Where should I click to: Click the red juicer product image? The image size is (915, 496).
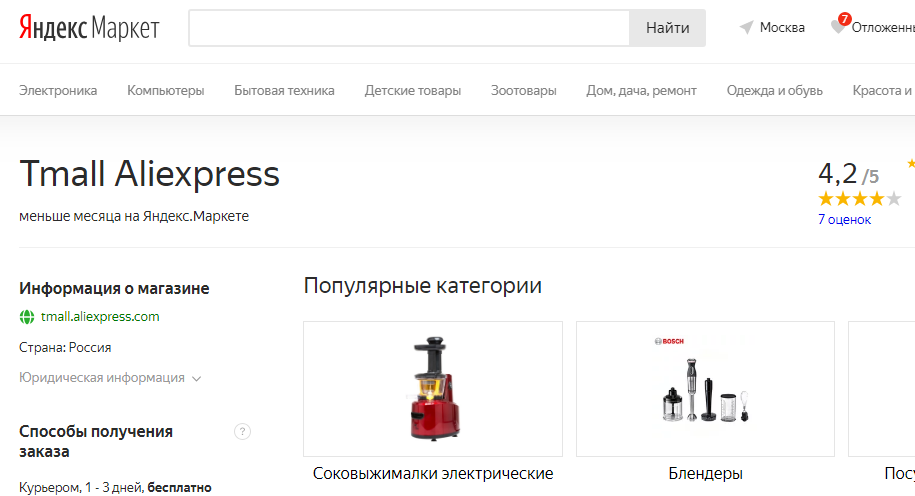(x=433, y=390)
